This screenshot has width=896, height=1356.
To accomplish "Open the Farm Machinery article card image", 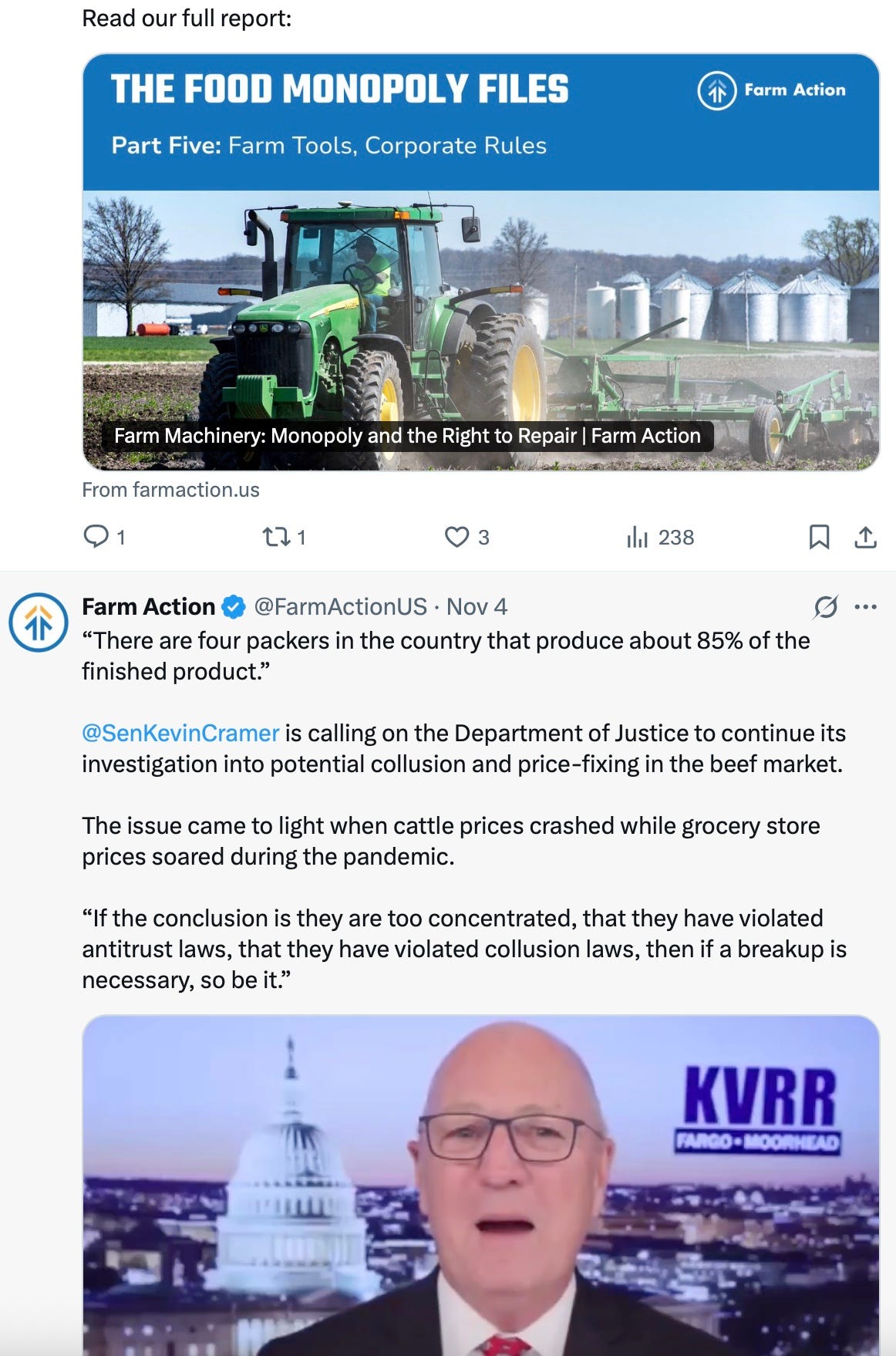I will 480,330.
